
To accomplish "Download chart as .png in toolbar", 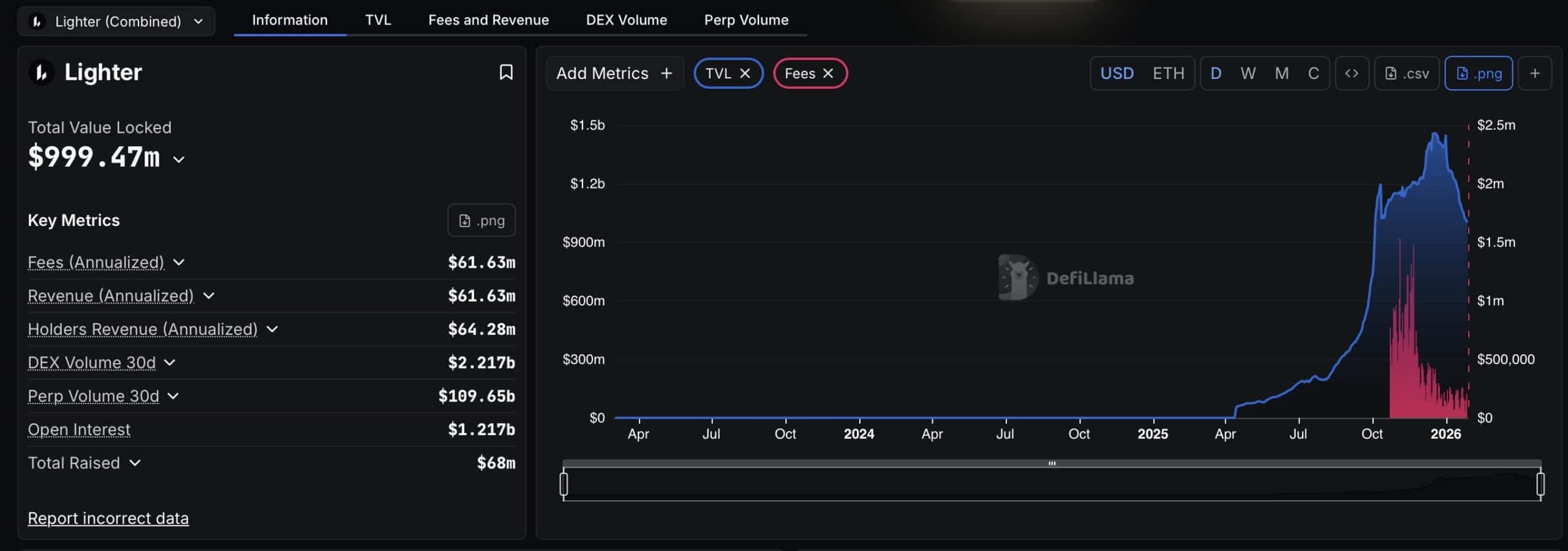I will (x=1478, y=73).
